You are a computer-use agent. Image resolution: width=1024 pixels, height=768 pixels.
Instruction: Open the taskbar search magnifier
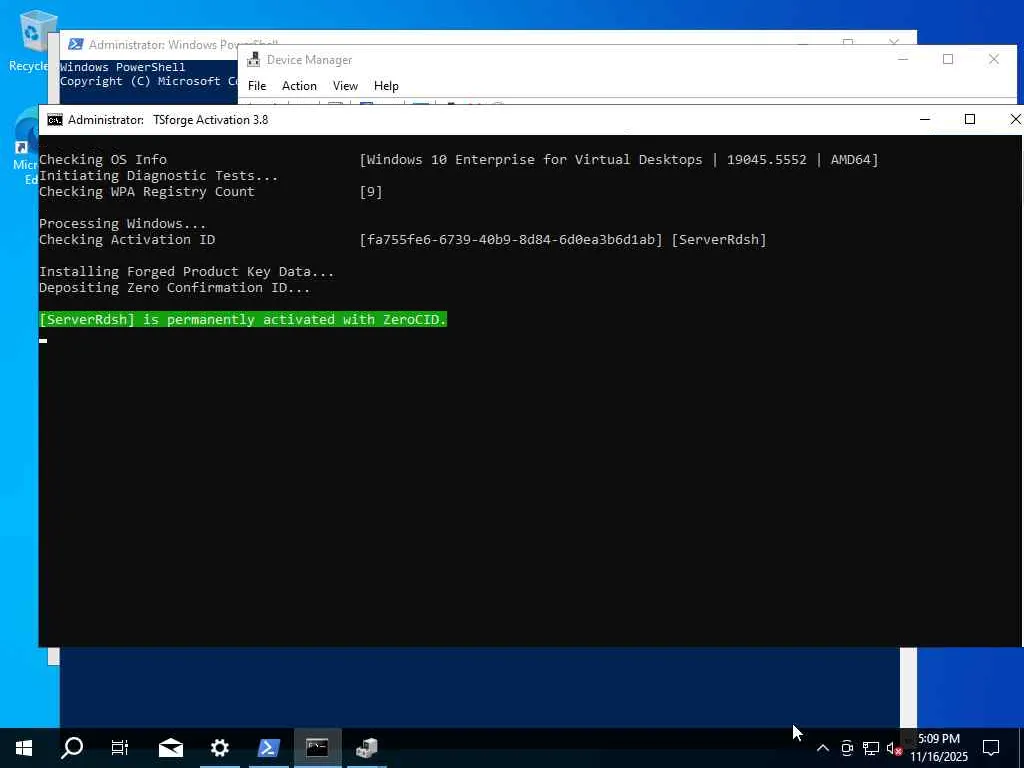click(72, 748)
